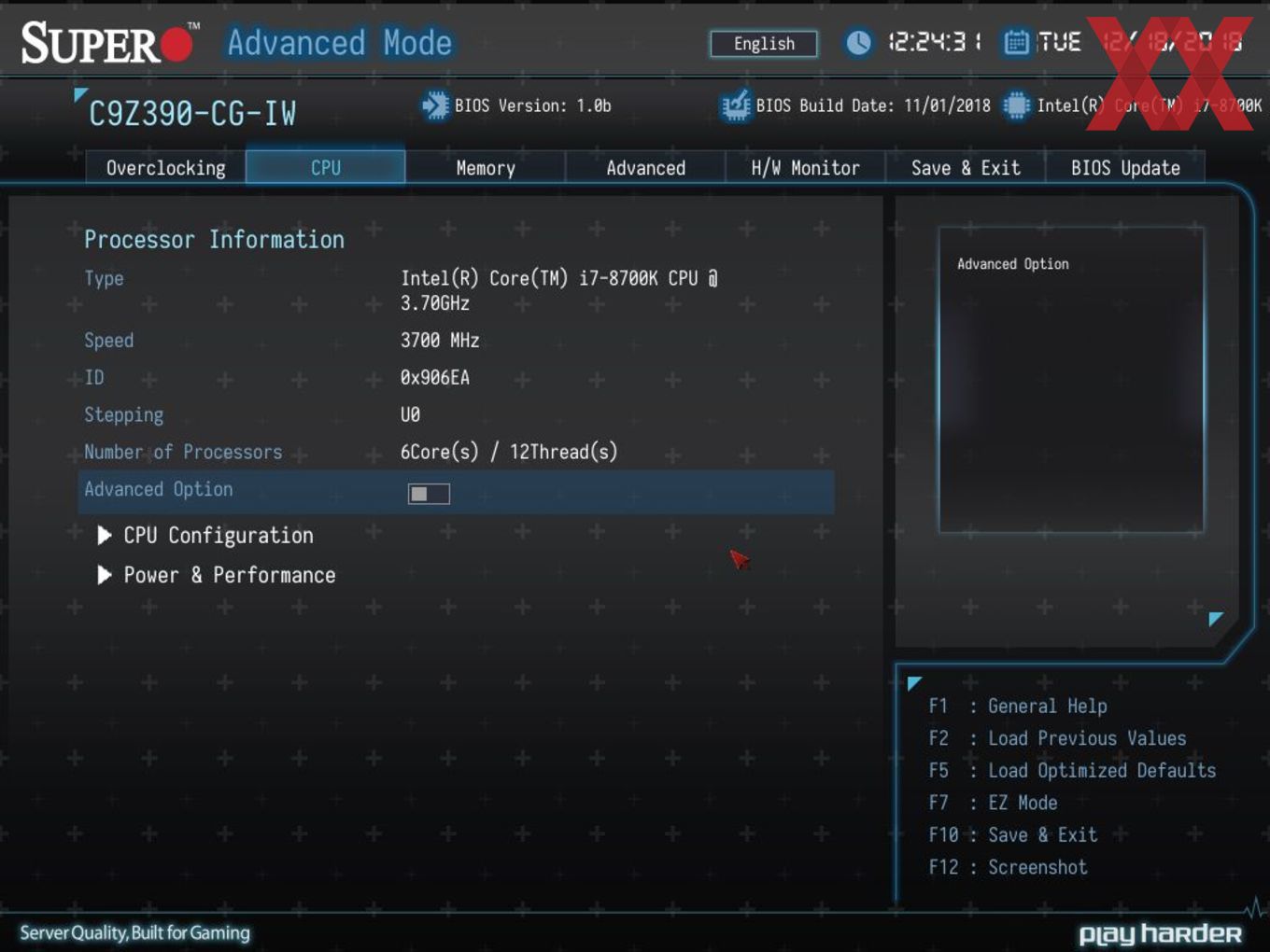
Task: Click the Number of Processors label
Action: (183, 452)
